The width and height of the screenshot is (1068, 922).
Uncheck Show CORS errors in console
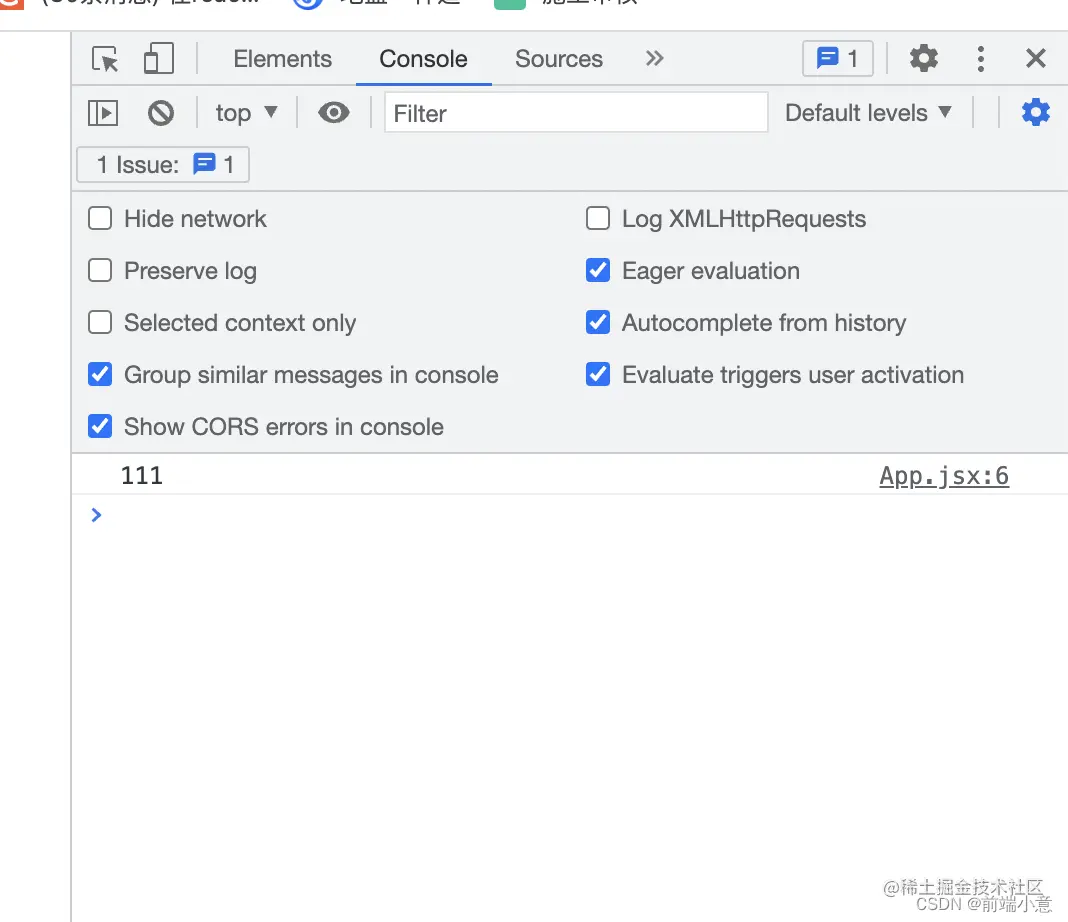pyautogui.click(x=100, y=426)
